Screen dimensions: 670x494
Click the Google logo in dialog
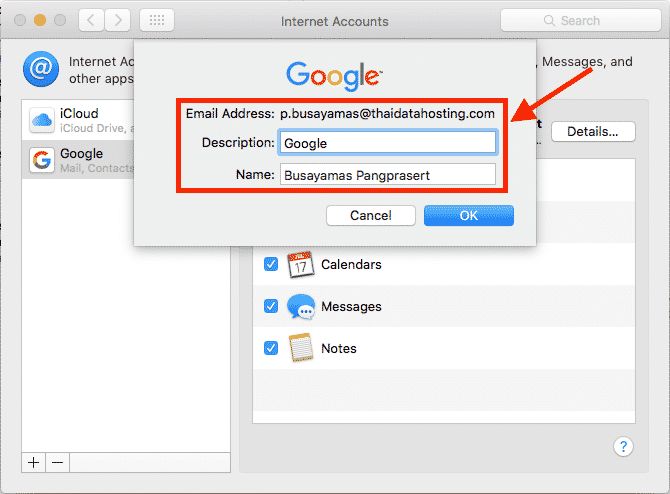334,76
